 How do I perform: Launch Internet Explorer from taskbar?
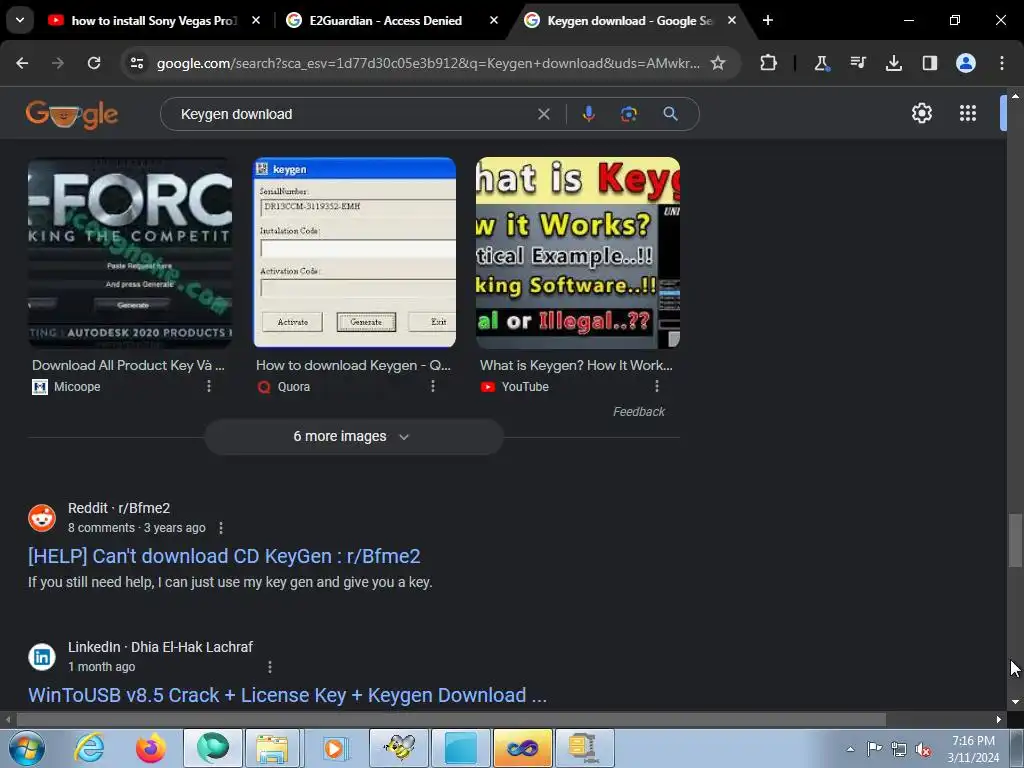[89, 748]
